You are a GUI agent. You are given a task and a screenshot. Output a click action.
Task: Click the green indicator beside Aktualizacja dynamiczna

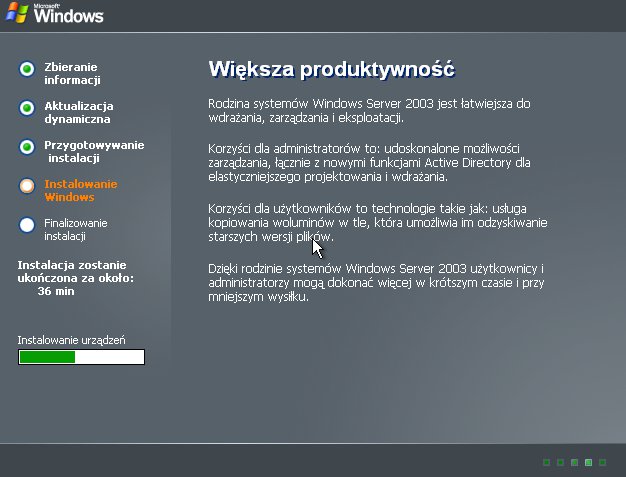27,108
